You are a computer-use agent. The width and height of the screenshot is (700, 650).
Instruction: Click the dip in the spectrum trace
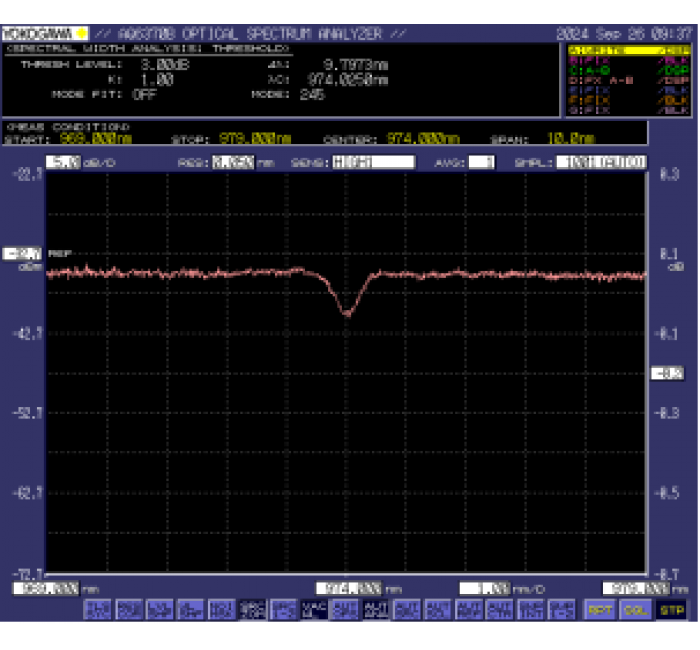tap(347, 311)
